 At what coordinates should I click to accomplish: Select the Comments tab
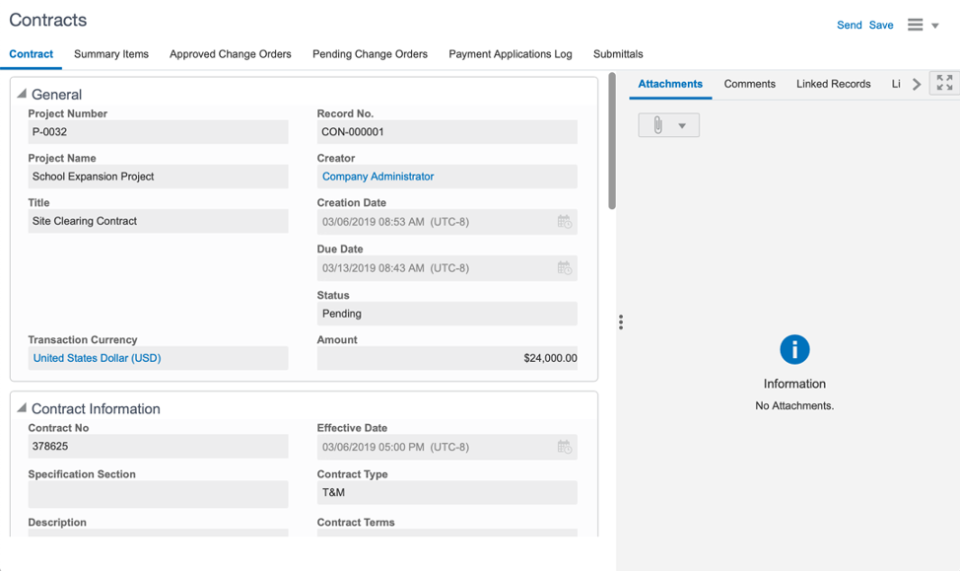pos(749,84)
